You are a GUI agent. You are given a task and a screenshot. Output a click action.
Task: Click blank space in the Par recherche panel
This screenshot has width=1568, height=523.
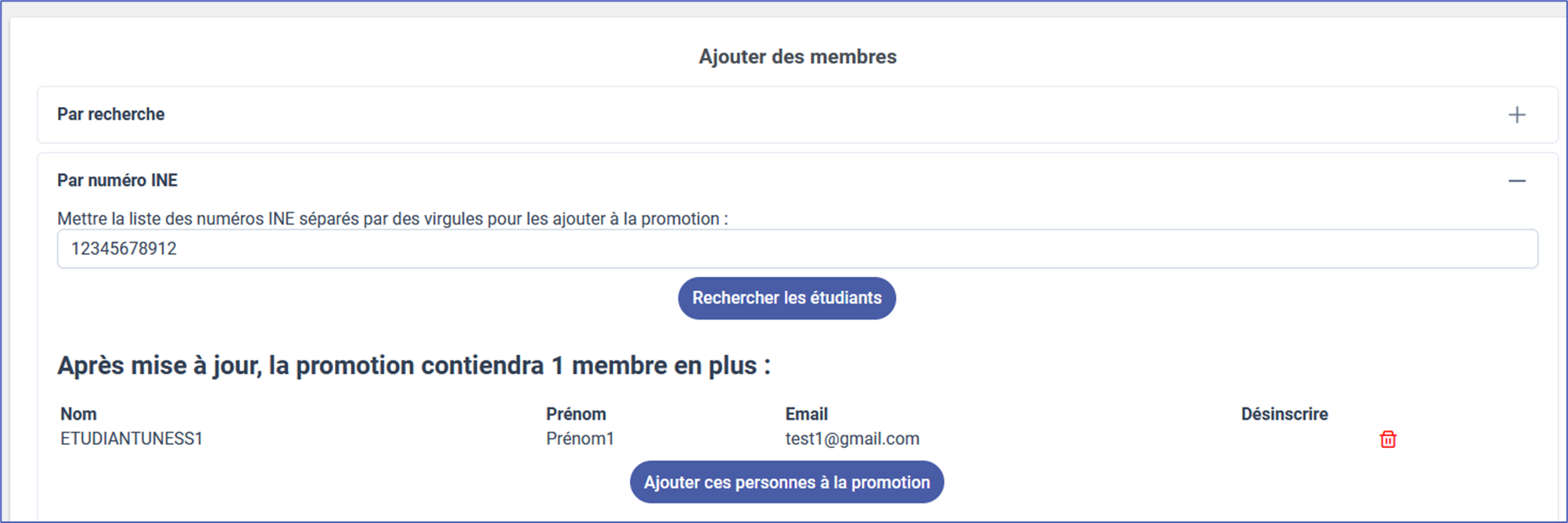pos(782,115)
